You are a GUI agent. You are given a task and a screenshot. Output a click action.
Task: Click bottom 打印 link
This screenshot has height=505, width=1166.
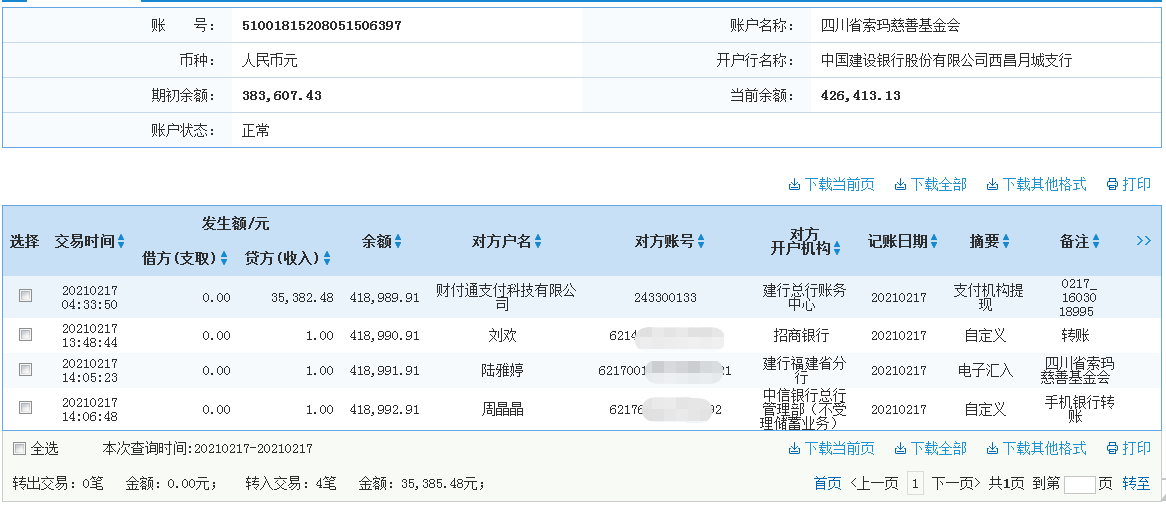pyautogui.click(x=1129, y=448)
